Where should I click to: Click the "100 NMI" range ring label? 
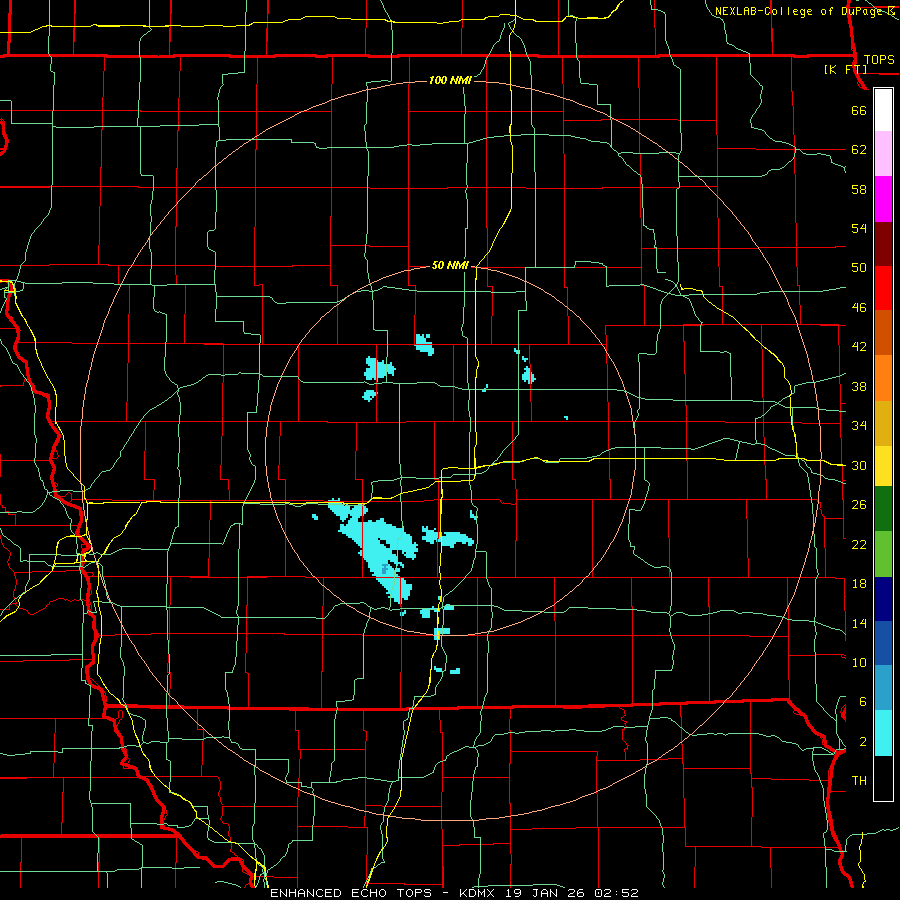450,80
